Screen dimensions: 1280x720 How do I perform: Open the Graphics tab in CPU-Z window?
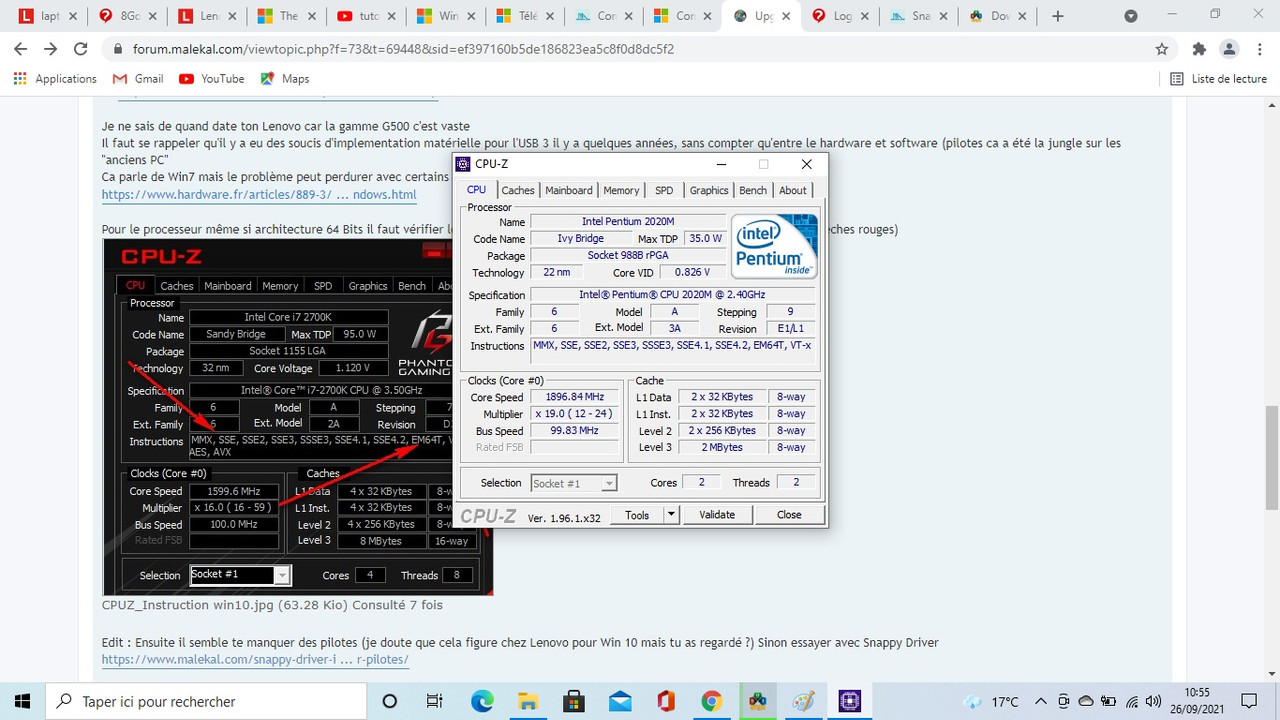(709, 190)
